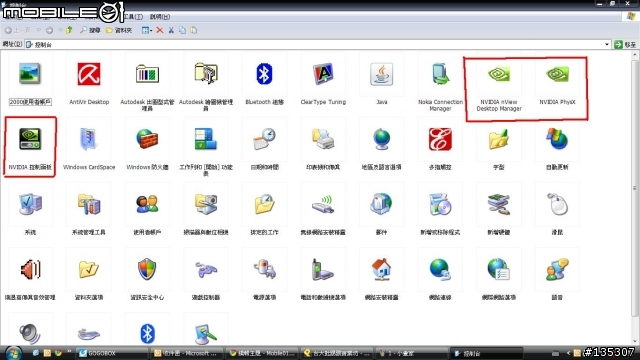Expand the address bar dropdown arrow
Viewport: 640px width, 360px height.
point(607,44)
